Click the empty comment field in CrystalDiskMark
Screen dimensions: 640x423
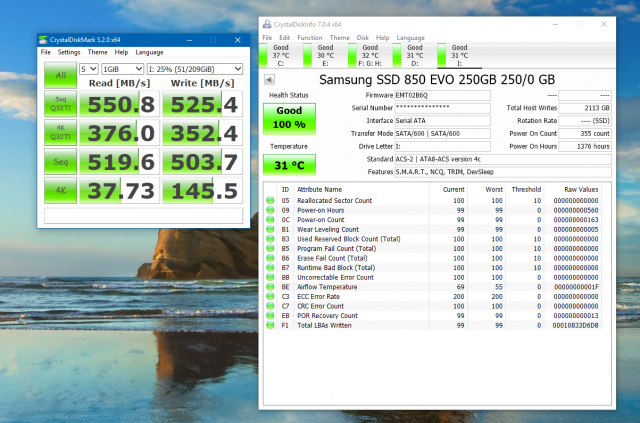point(141,215)
